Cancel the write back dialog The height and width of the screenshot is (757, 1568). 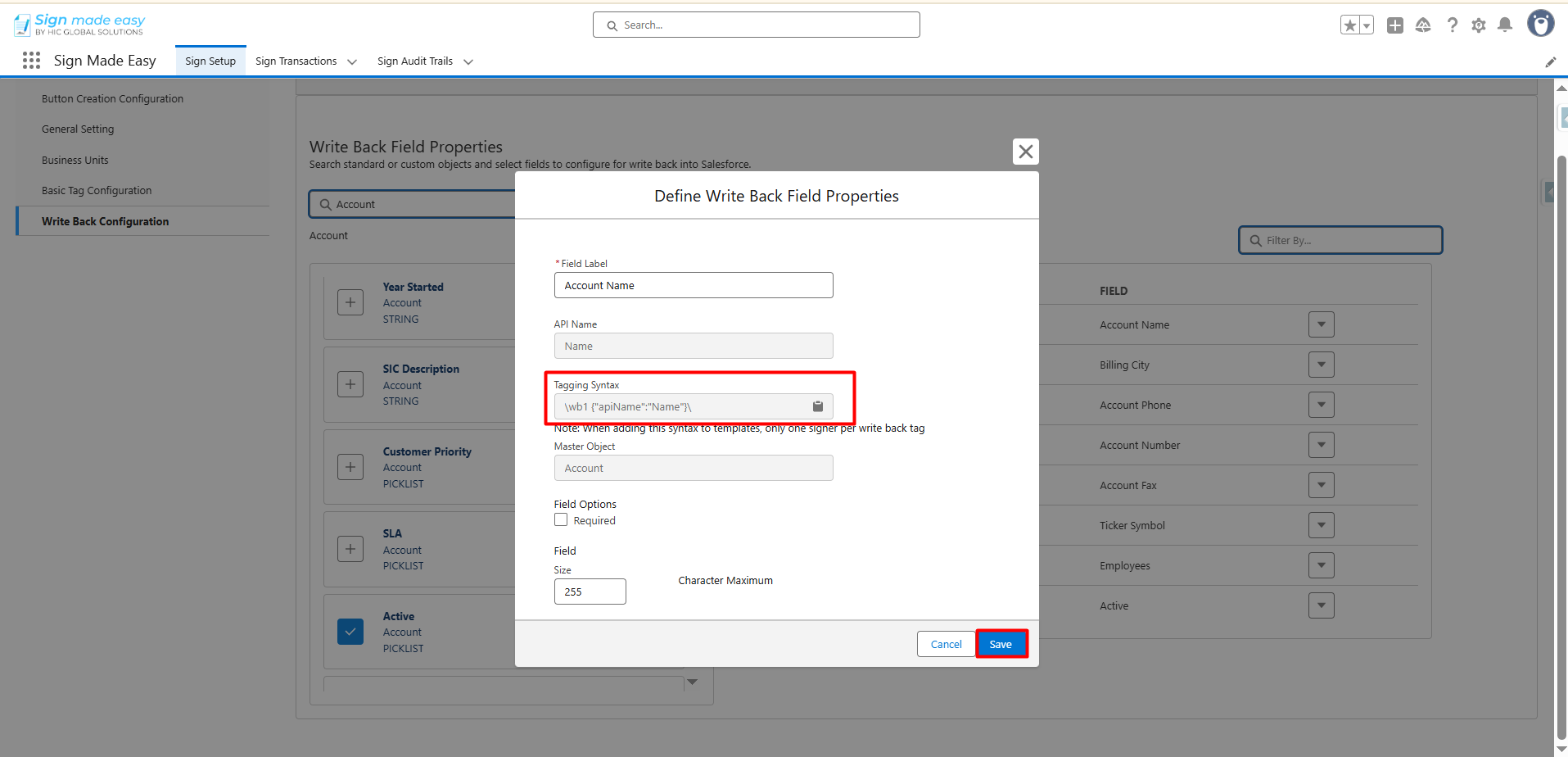(946, 645)
